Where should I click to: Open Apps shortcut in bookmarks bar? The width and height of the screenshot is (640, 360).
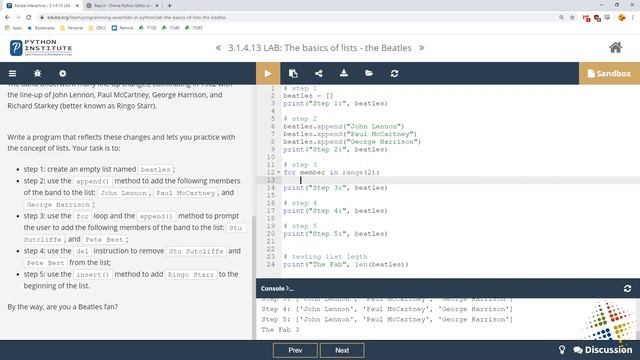point(13,28)
